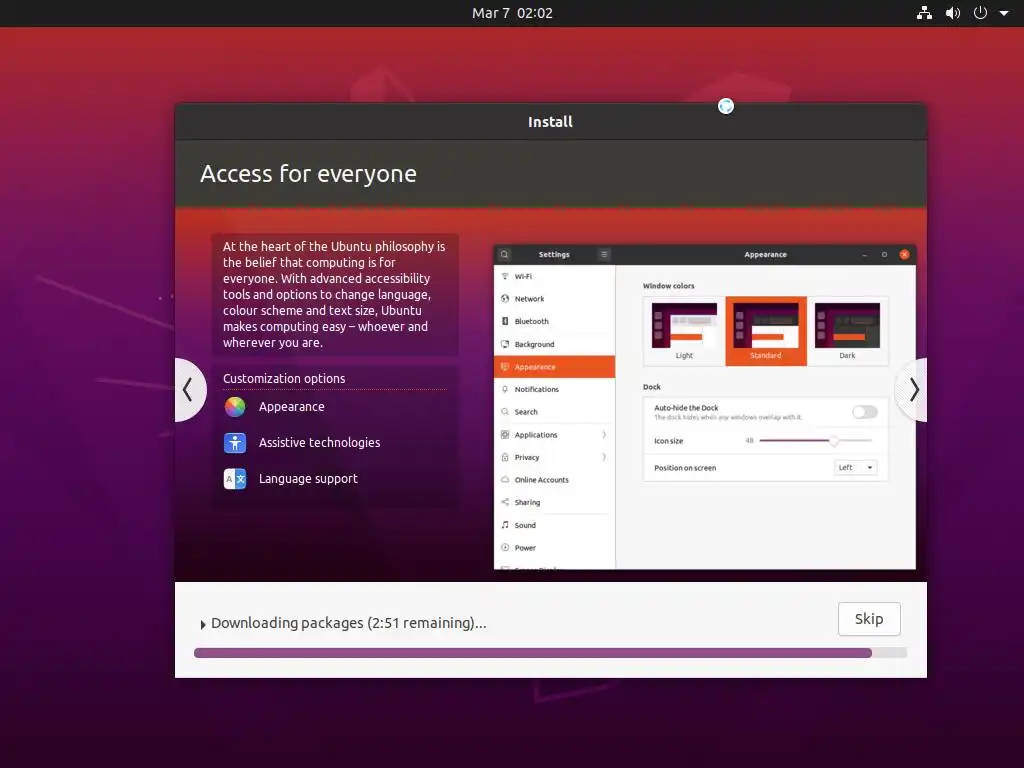Image resolution: width=1024 pixels, height=768 pixels.
Task: Open the clock showing Mar 7 02:02
Action: (512, 13)
